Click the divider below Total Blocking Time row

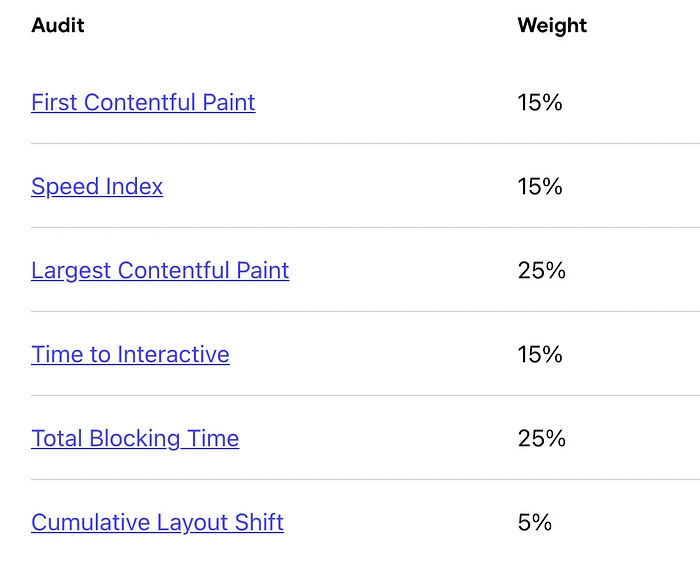click(360, 479)
